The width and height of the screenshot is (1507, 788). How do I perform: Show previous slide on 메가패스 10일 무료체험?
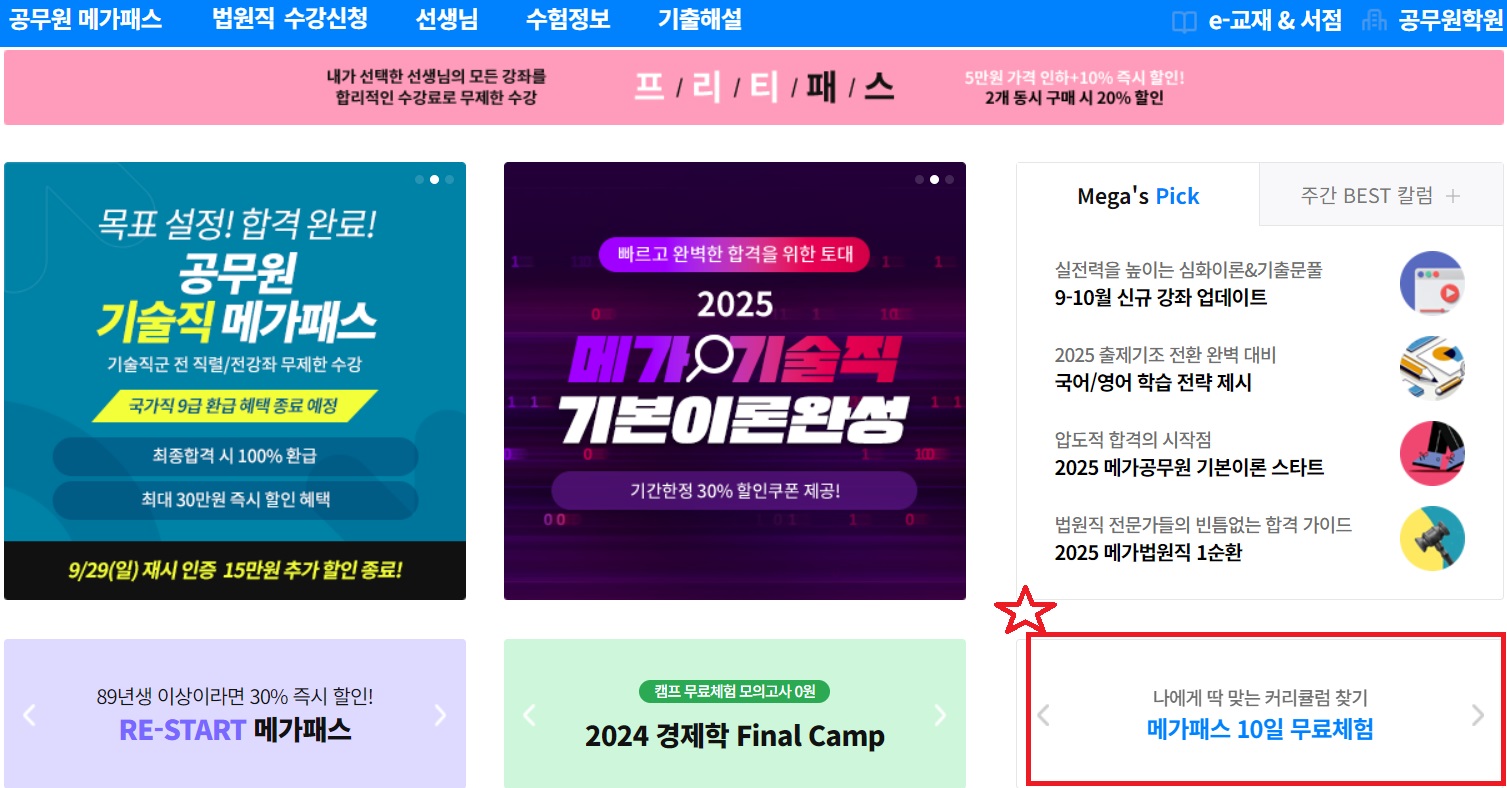click(x=1043, y=715)
